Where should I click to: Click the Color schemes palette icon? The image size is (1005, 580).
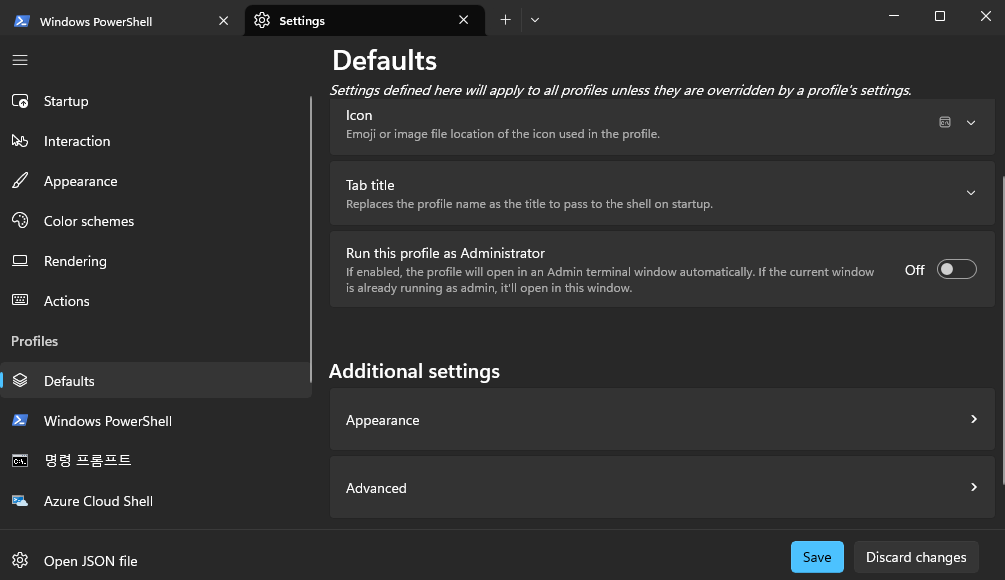click(x=20, y=220)
